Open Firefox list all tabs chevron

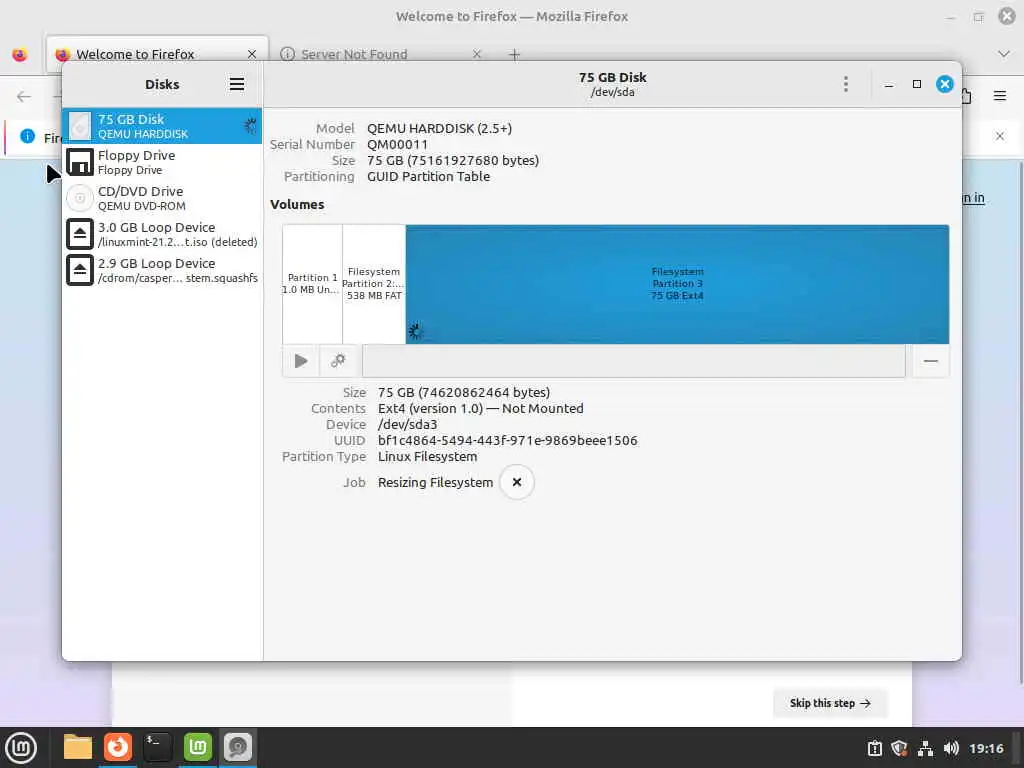pyautogui.click(x=1004, y=54)
